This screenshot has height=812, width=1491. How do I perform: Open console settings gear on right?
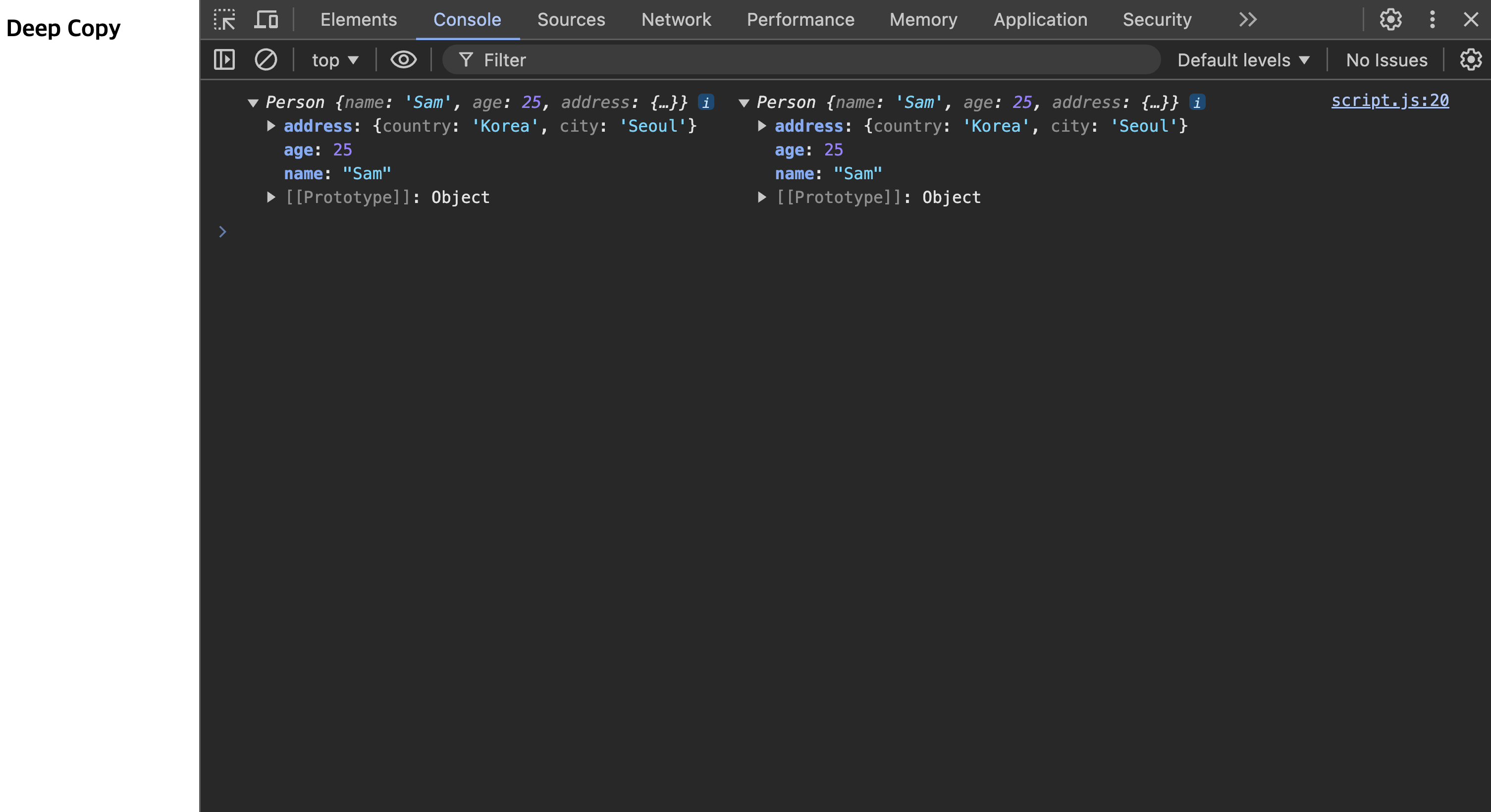1470,59
